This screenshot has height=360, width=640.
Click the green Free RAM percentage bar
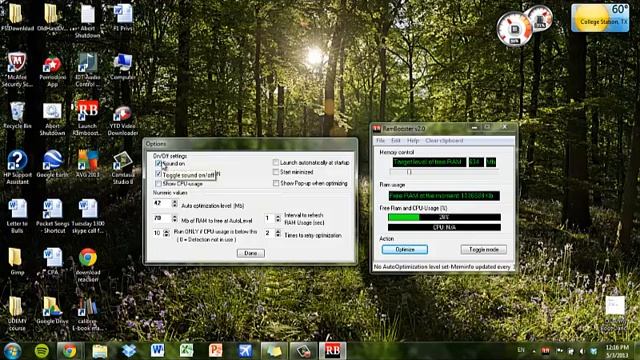coord(444,217)
